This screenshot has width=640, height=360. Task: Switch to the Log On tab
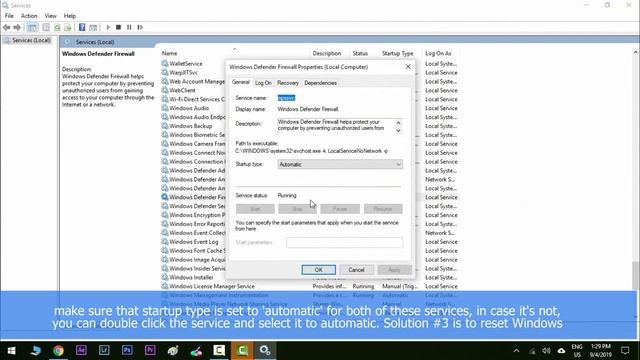coord(263,83)
